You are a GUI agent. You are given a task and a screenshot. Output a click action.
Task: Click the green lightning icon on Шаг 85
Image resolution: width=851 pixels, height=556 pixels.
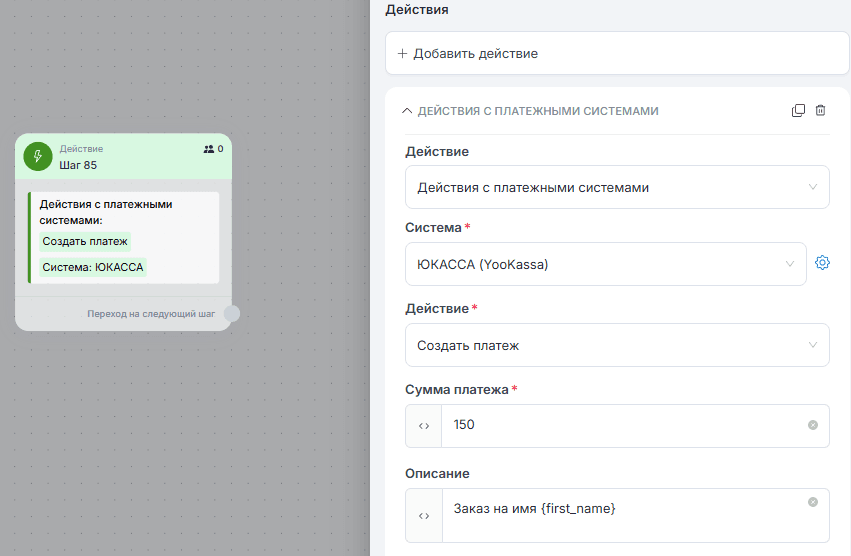37,156
